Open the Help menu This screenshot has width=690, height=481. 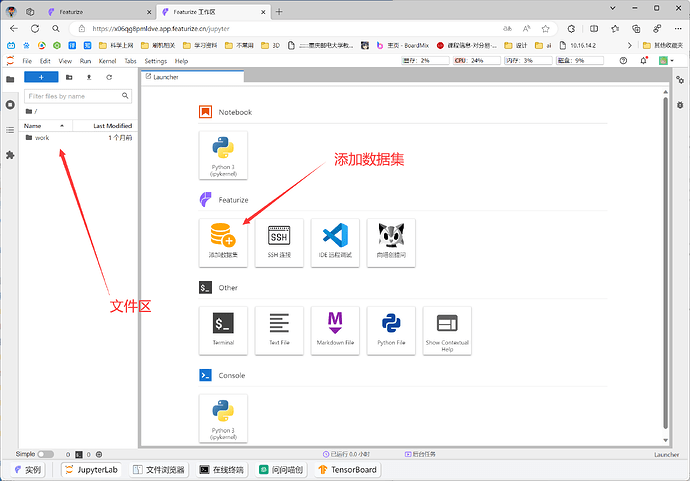[x=181, y=61]
